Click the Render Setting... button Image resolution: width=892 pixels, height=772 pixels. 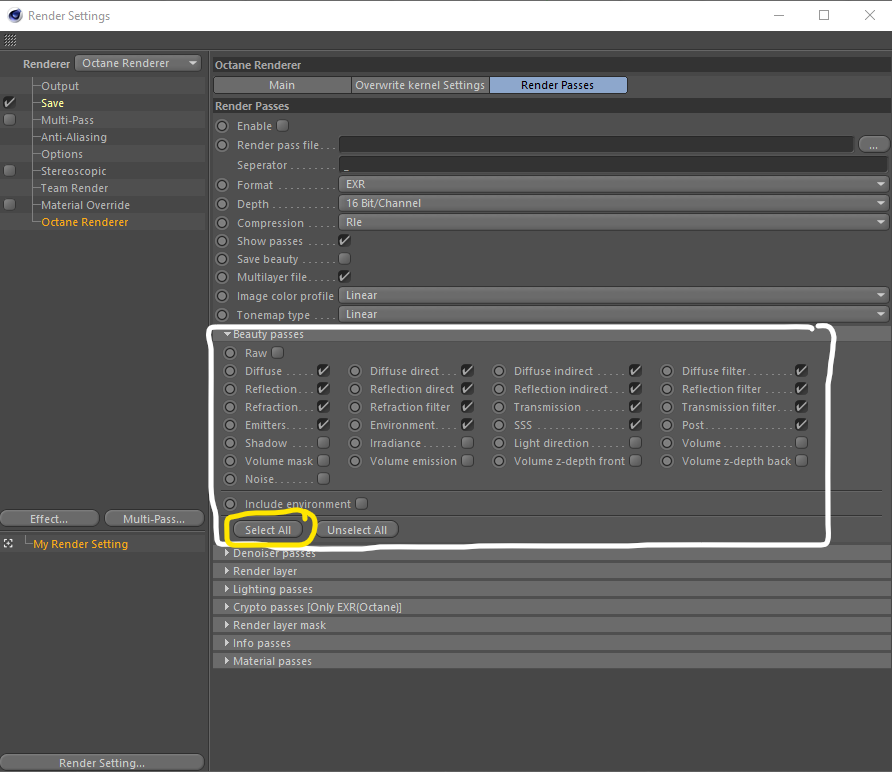pos(102,762)
